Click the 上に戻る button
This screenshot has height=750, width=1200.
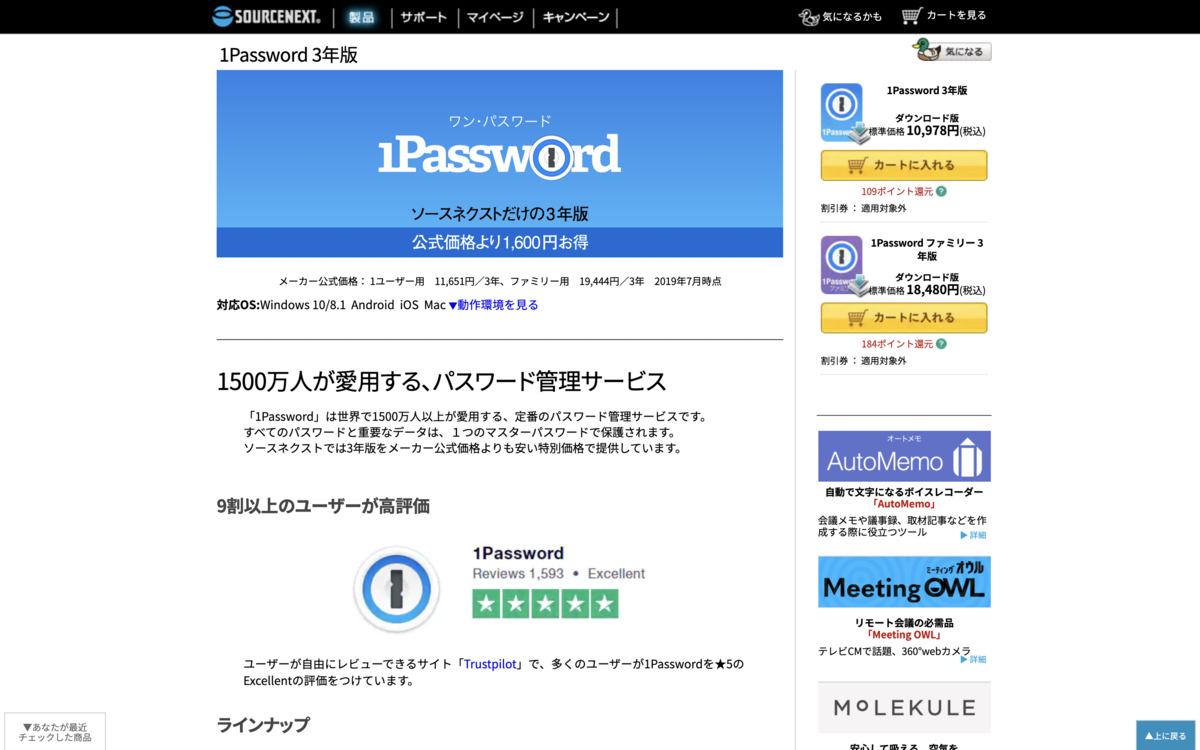[x=1165, y=735]
